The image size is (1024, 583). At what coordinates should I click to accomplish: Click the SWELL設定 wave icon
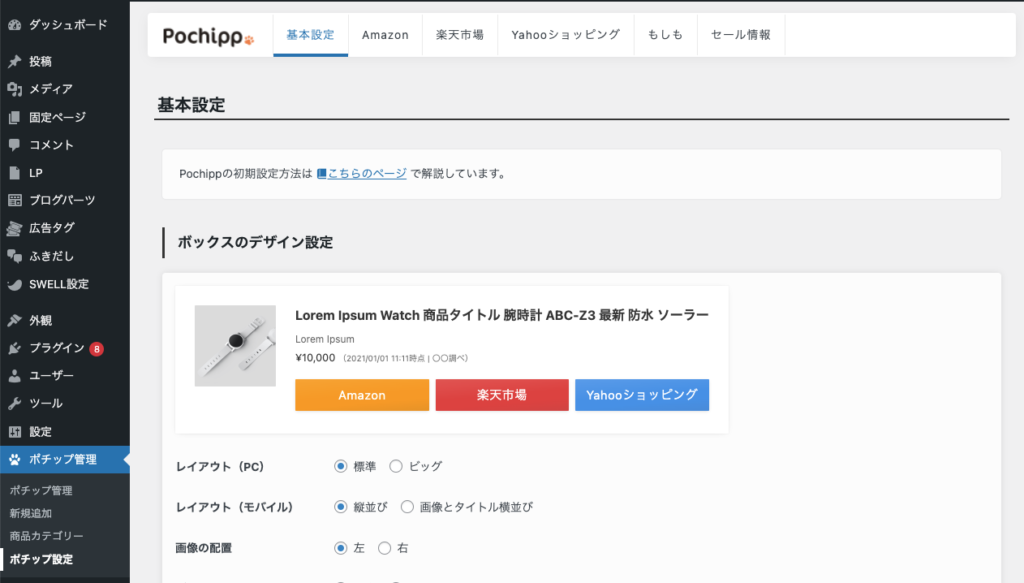pyautogui.click(x=14, y=284)
